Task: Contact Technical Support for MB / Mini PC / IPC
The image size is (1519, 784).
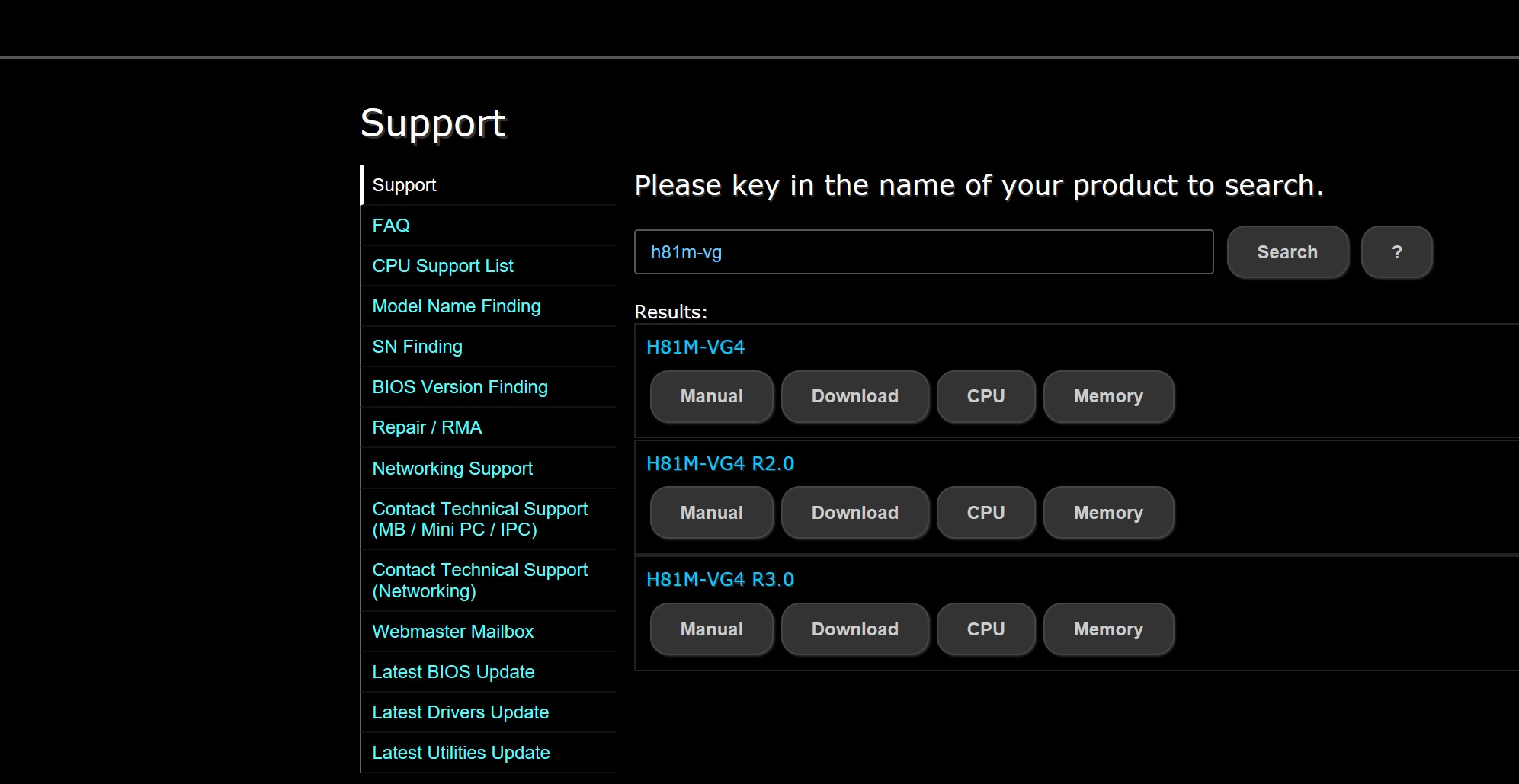Action: [488, 519]
